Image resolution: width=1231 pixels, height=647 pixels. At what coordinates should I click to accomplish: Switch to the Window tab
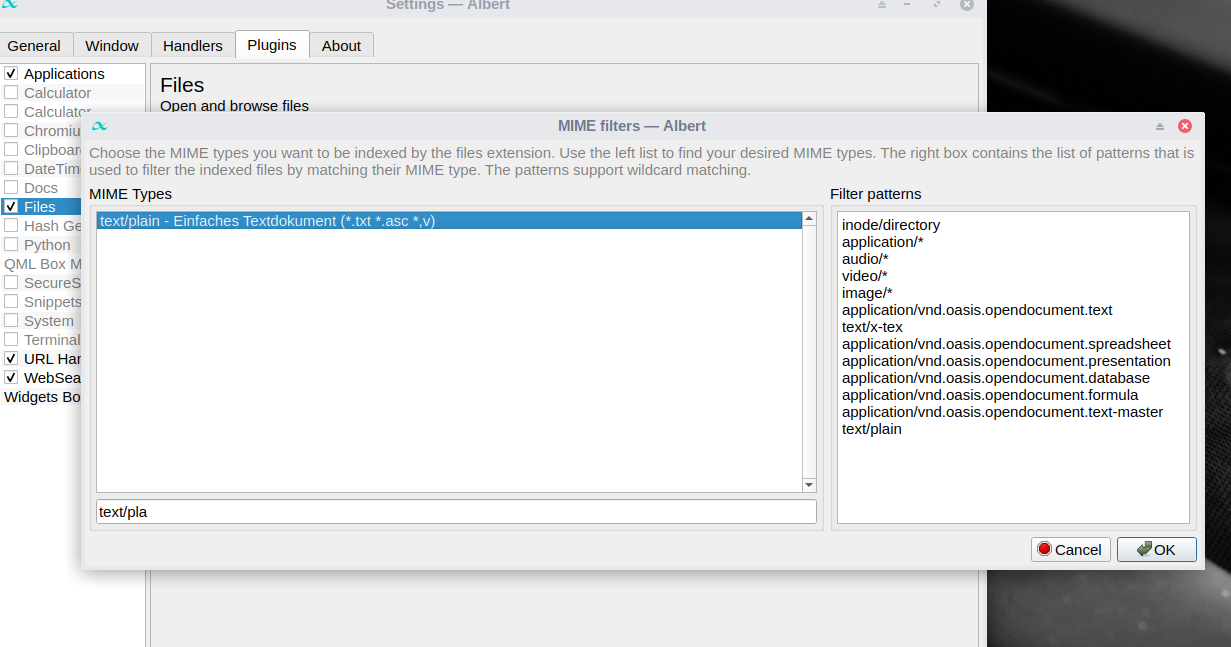click(x=112, y=45)
